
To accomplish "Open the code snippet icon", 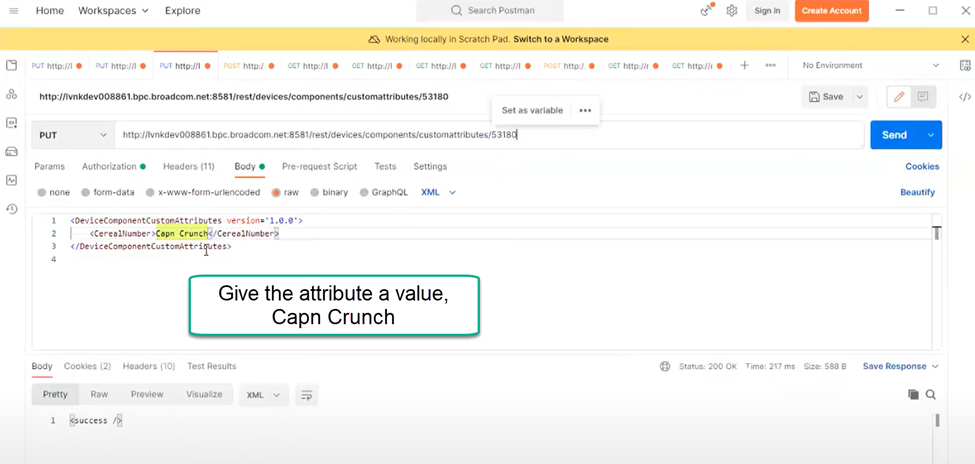I will (x=965, y=97).
